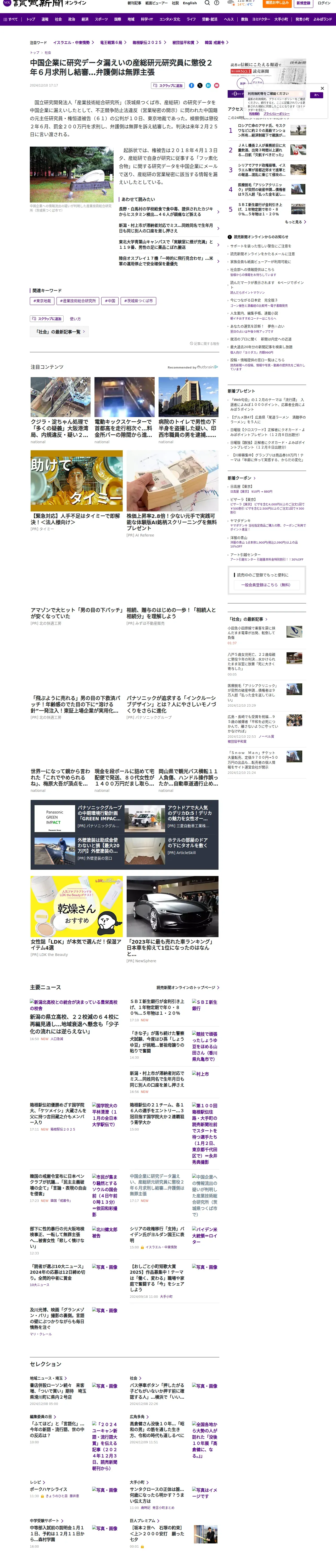Click the ログイン link in header
Viewport: 336px width, 1568px height.
324,3
